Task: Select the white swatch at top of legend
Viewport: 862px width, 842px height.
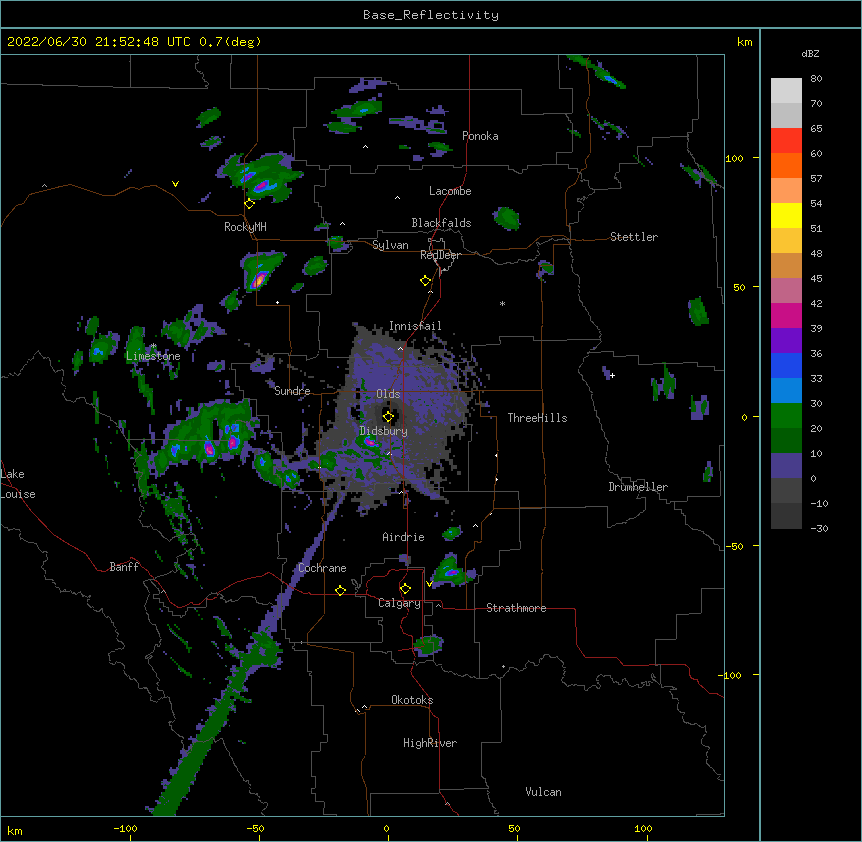Action: (786, 90)
